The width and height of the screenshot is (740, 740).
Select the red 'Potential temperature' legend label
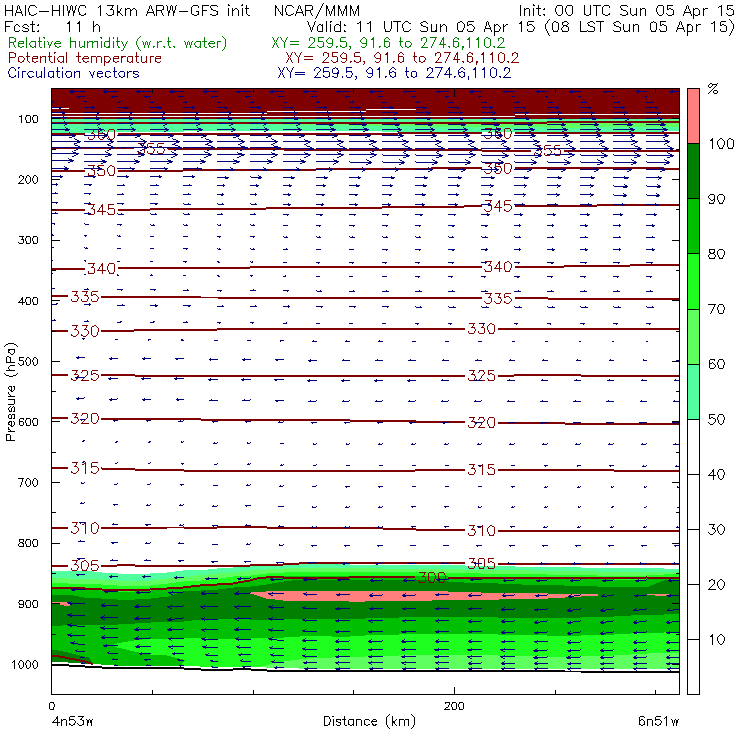pos(84,58)
